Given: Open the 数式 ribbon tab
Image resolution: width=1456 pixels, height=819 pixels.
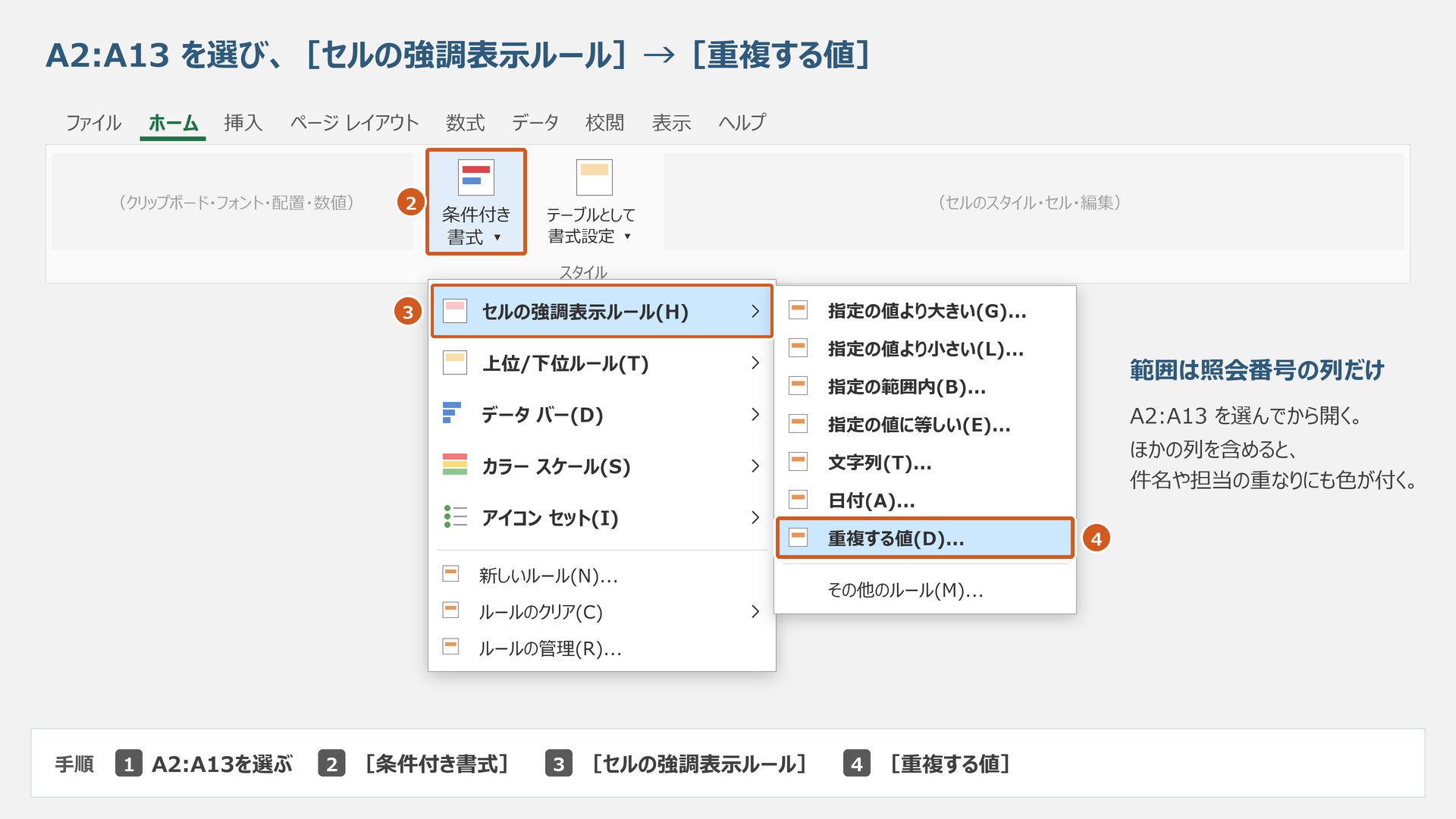Looking at the screenshot, I should point(465,123).
